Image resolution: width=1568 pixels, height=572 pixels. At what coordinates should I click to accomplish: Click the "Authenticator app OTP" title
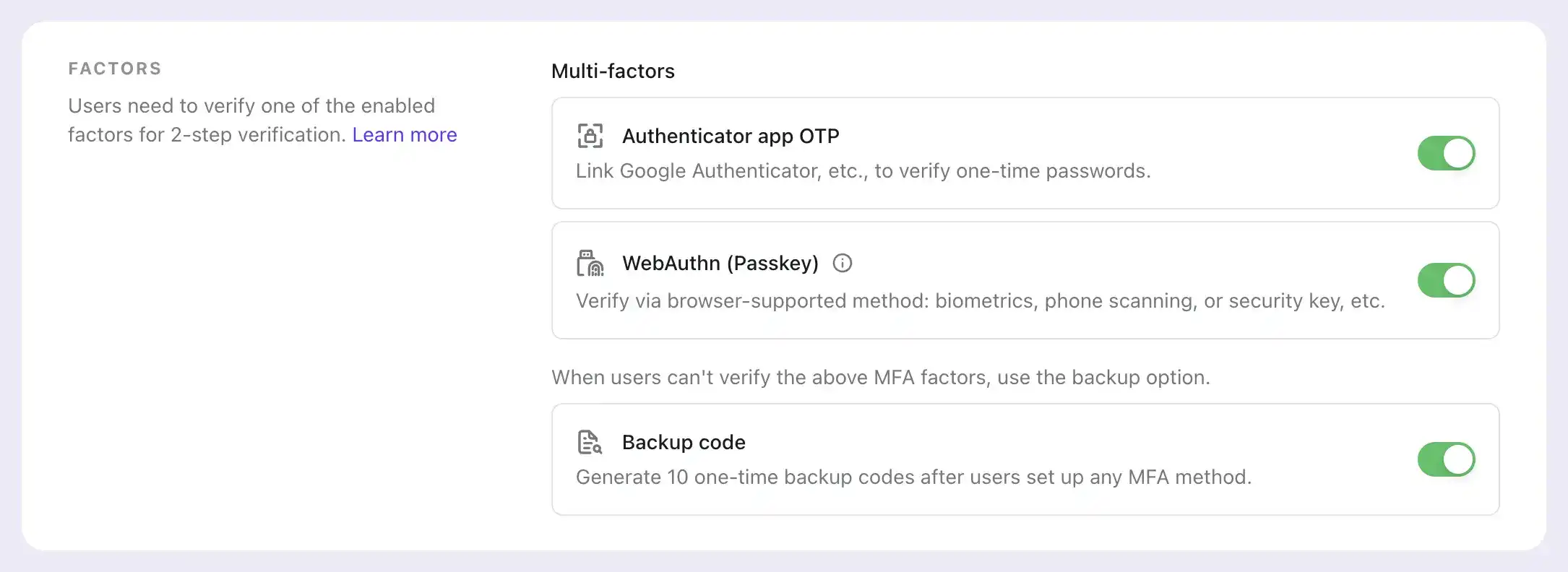(731, 136)
